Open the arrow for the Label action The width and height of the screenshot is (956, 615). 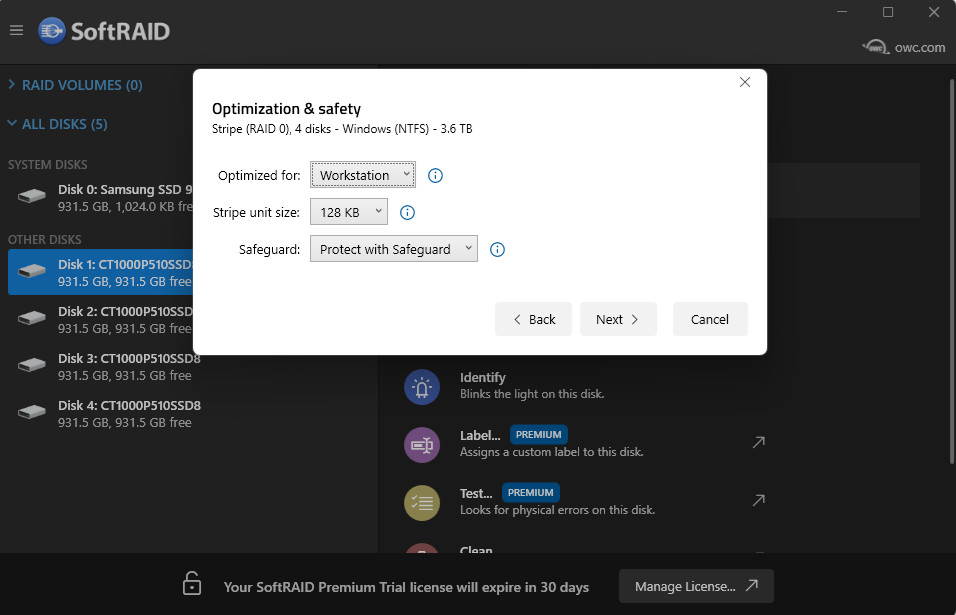(758, 442)
